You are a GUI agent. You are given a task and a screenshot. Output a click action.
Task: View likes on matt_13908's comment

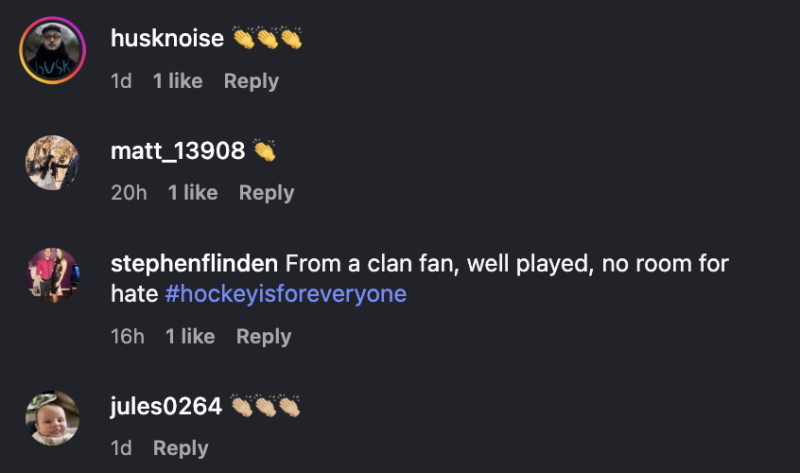(x=192, y=193)
